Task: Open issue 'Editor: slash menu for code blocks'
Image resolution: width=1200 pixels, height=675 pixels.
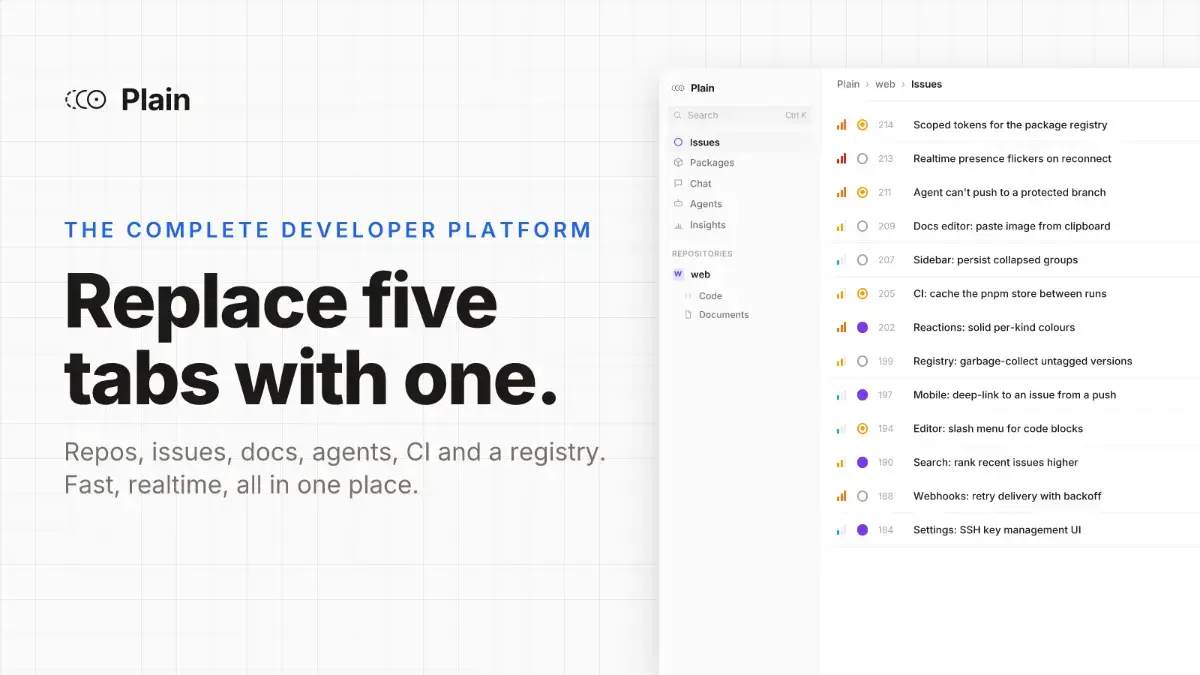Action: 998,428
